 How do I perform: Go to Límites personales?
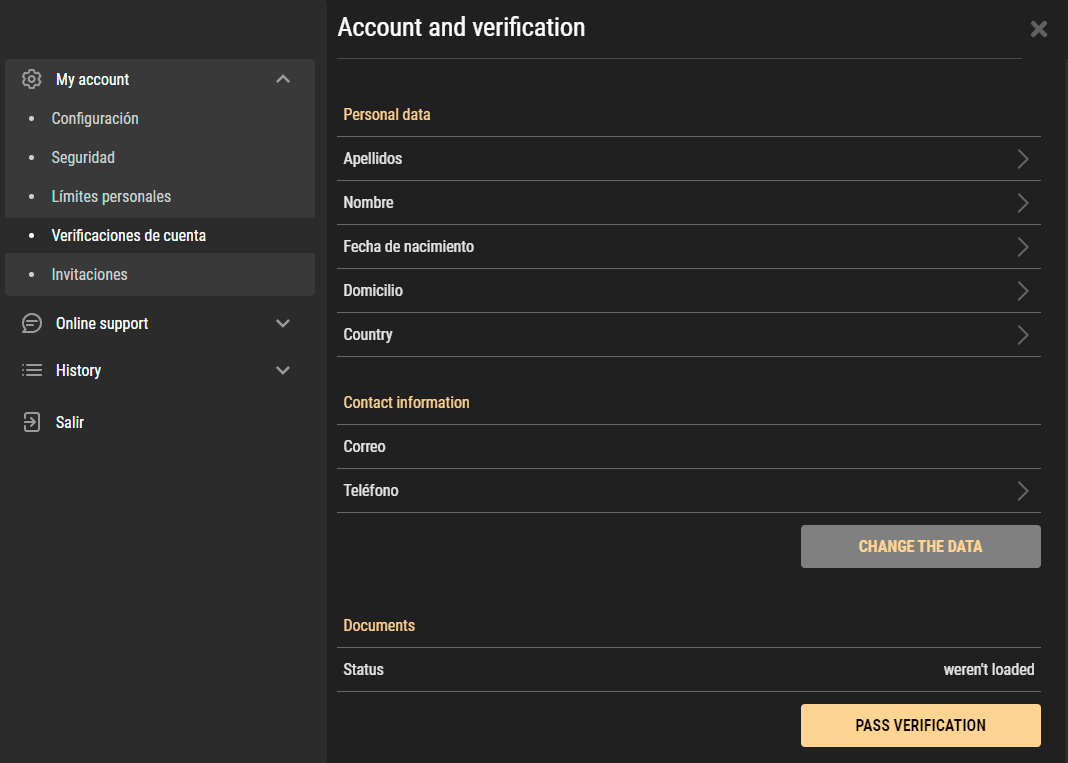tap(111, 196)
